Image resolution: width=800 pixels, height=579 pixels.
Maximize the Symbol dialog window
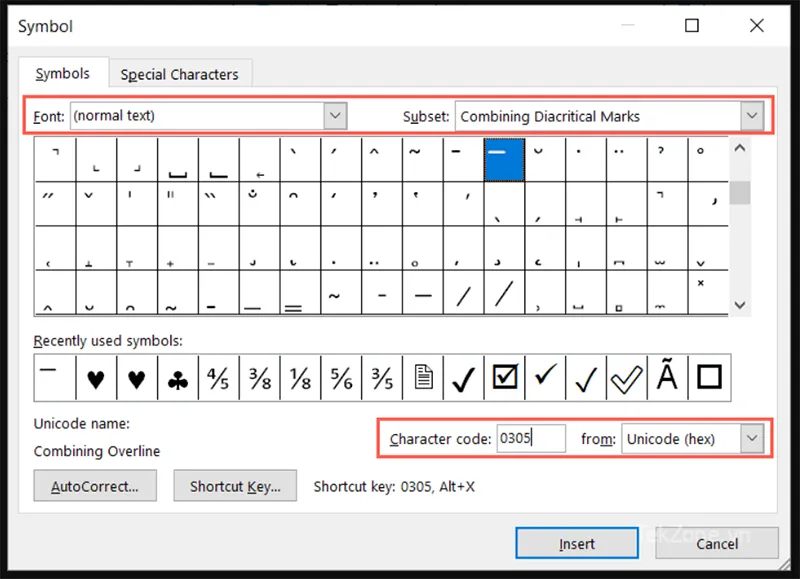[x=692, y=25]
